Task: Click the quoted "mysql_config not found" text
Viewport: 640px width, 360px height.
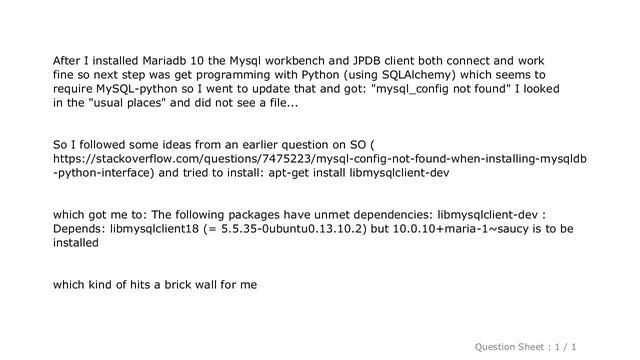Action: pyautogui.click(x=441, y=89)
